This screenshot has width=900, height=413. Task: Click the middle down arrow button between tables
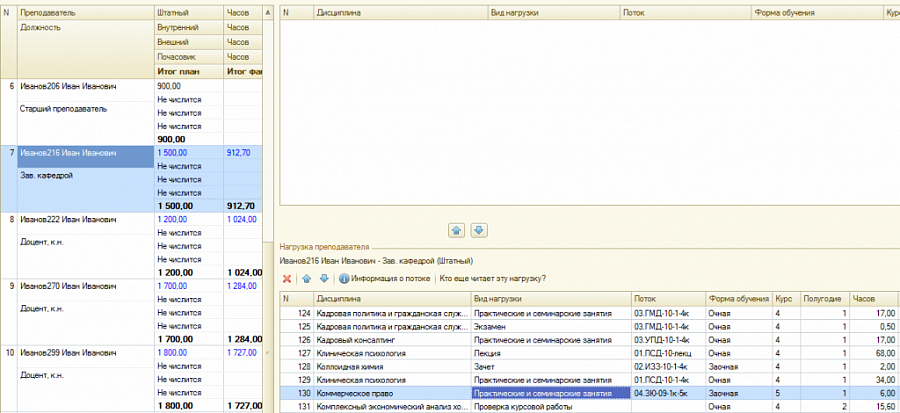click(479, 231)
